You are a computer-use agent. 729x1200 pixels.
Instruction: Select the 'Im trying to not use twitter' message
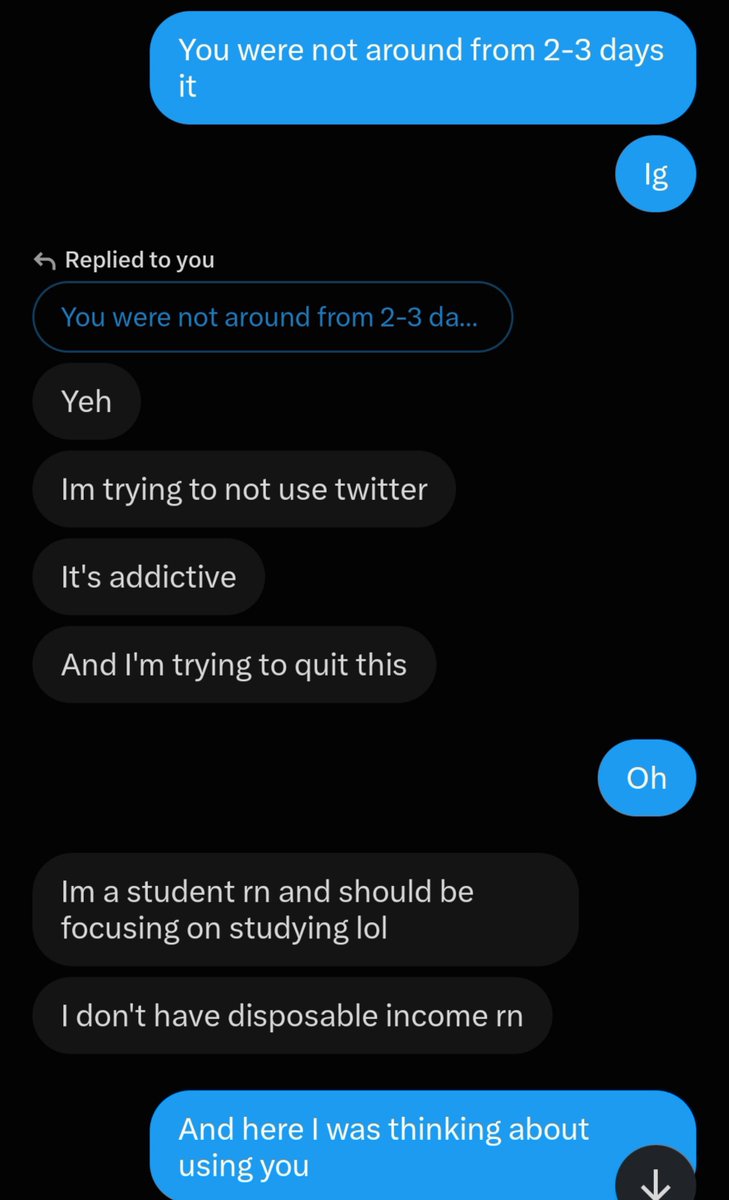coord(244,489)
